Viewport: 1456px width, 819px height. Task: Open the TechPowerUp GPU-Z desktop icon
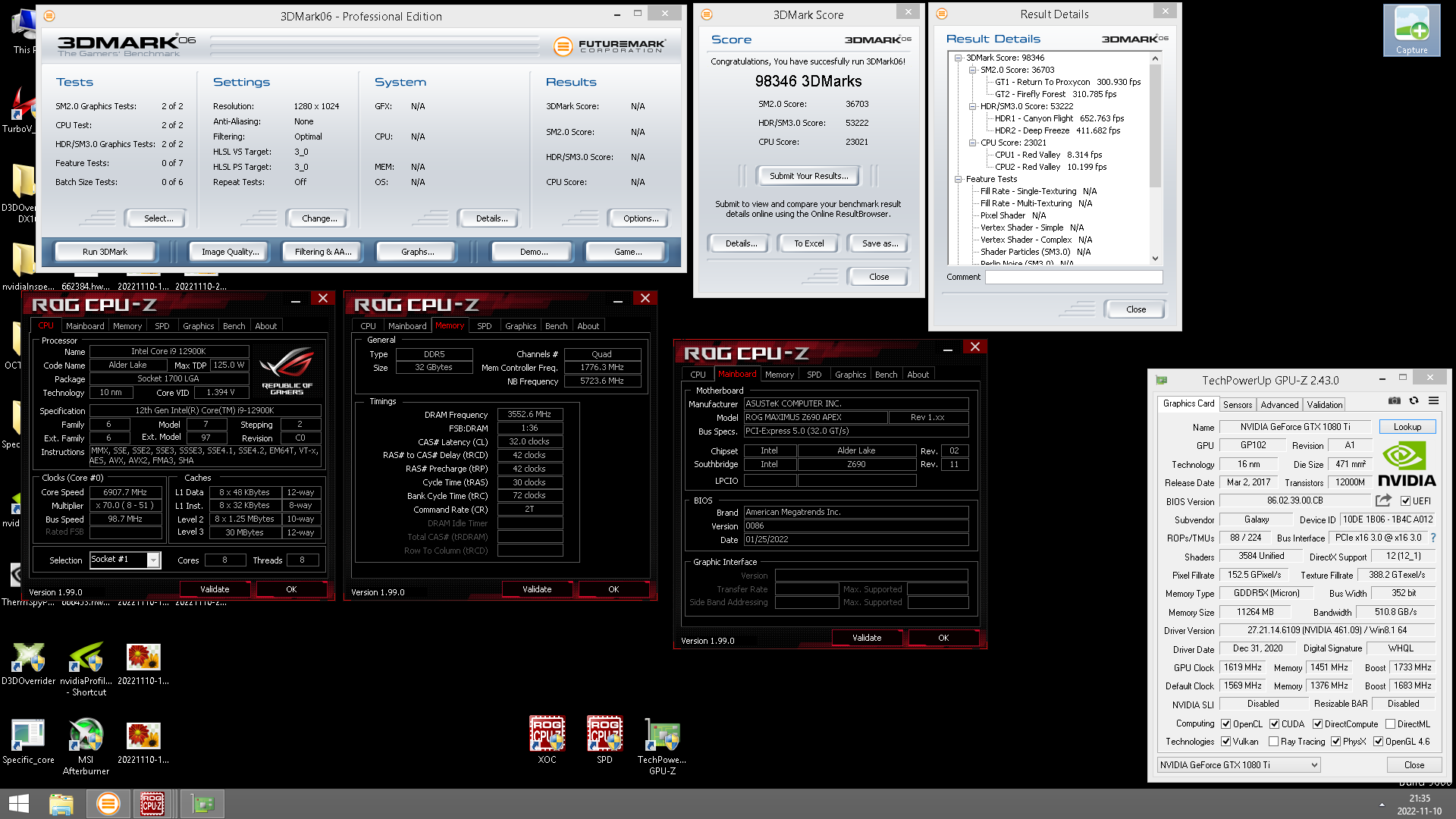click(x=662, y=746)
